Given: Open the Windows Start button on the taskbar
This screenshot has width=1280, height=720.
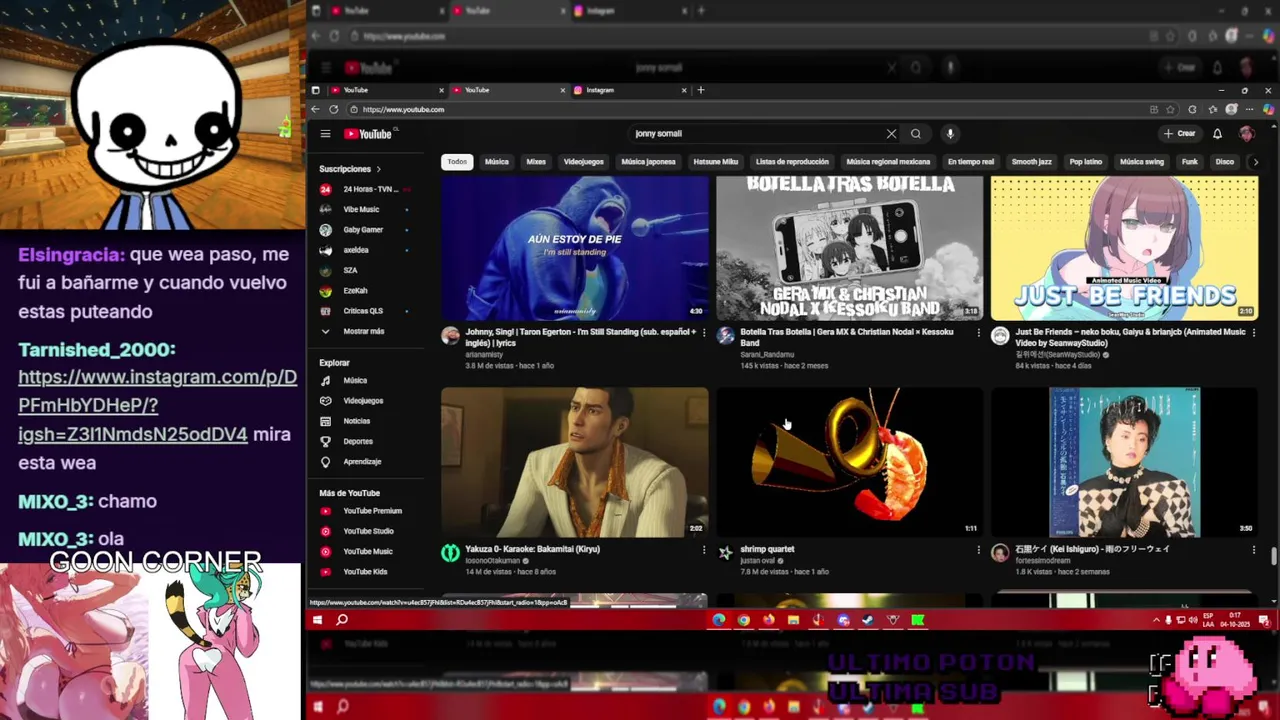Looking at the screenshot, I should pos(317,620).
